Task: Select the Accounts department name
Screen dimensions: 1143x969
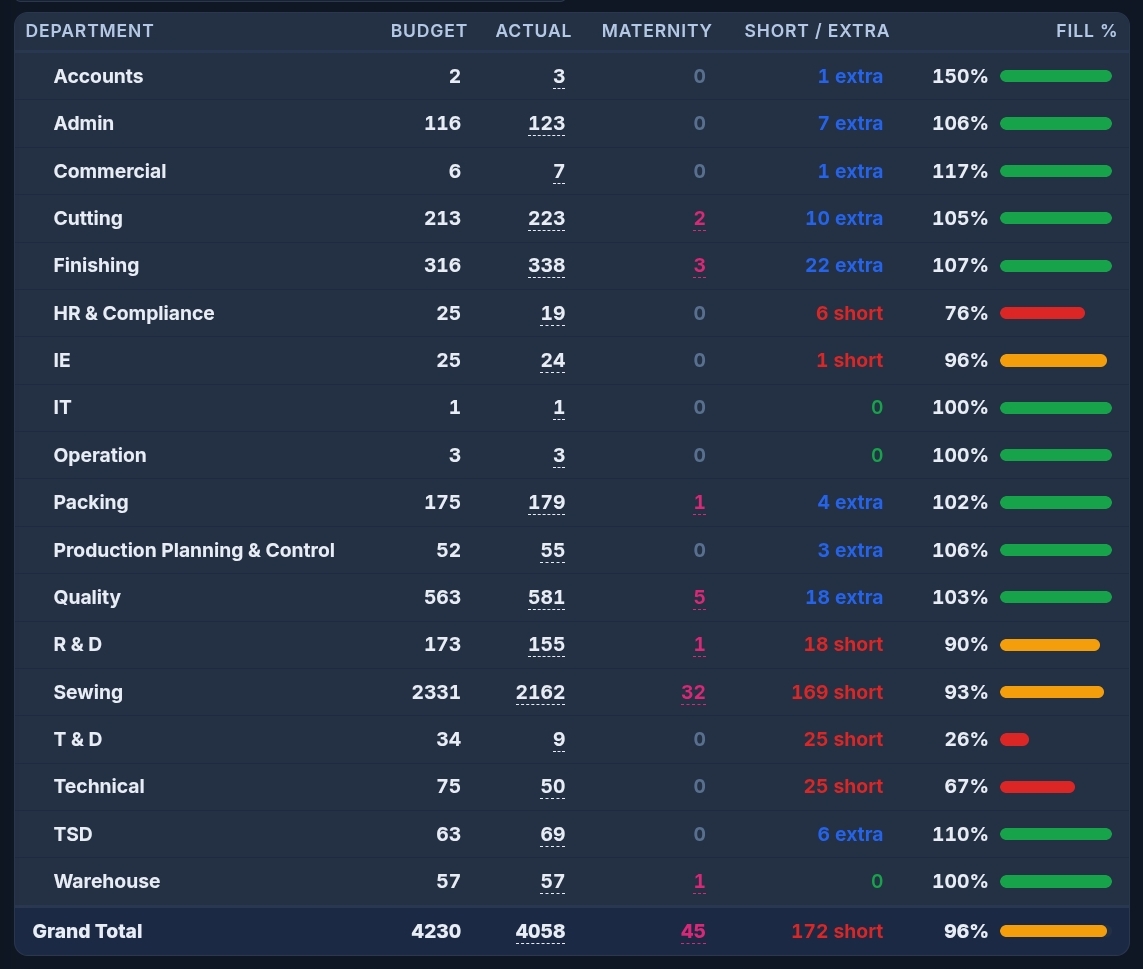Action: coord(98,76)
